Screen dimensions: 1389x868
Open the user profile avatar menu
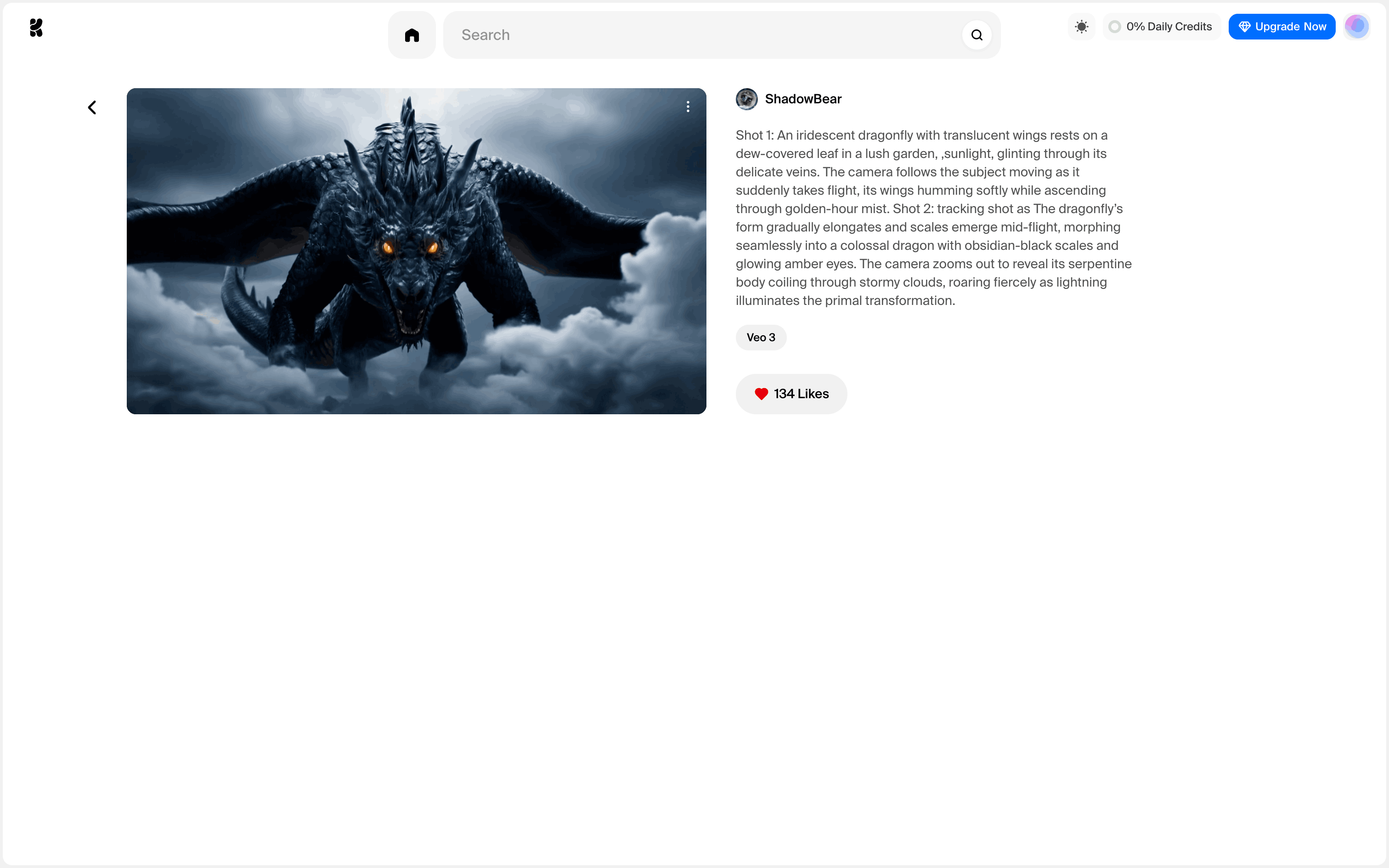[1356, 27]
